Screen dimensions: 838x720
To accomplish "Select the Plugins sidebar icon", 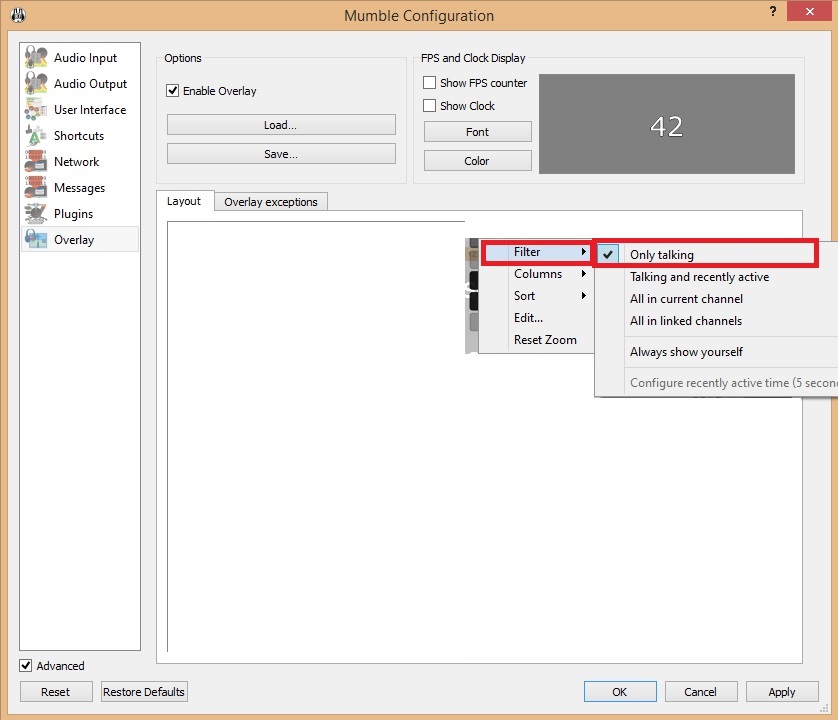I will [x=36, y=213].
